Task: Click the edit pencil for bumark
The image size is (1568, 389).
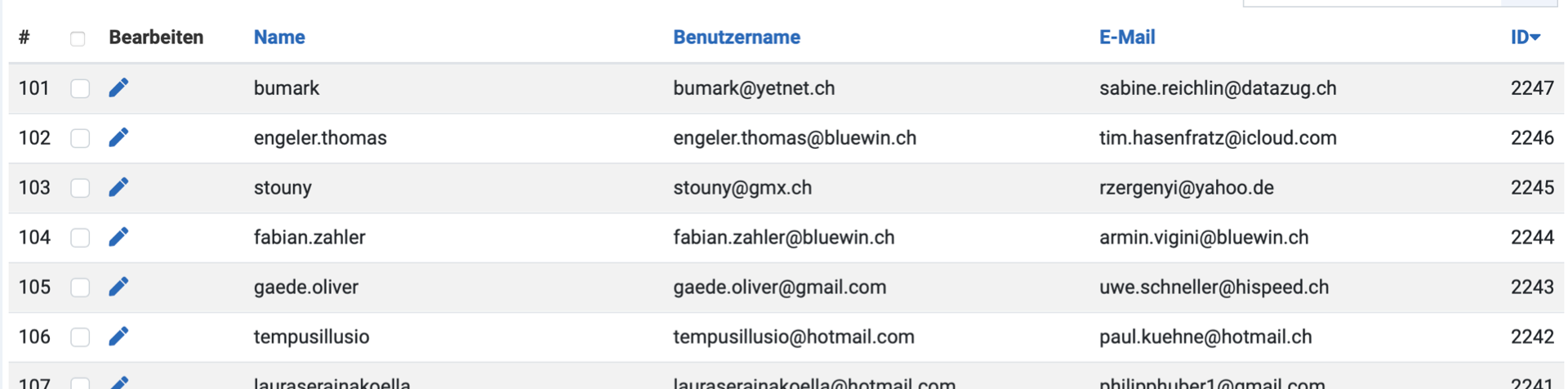Action: [118, 88]
